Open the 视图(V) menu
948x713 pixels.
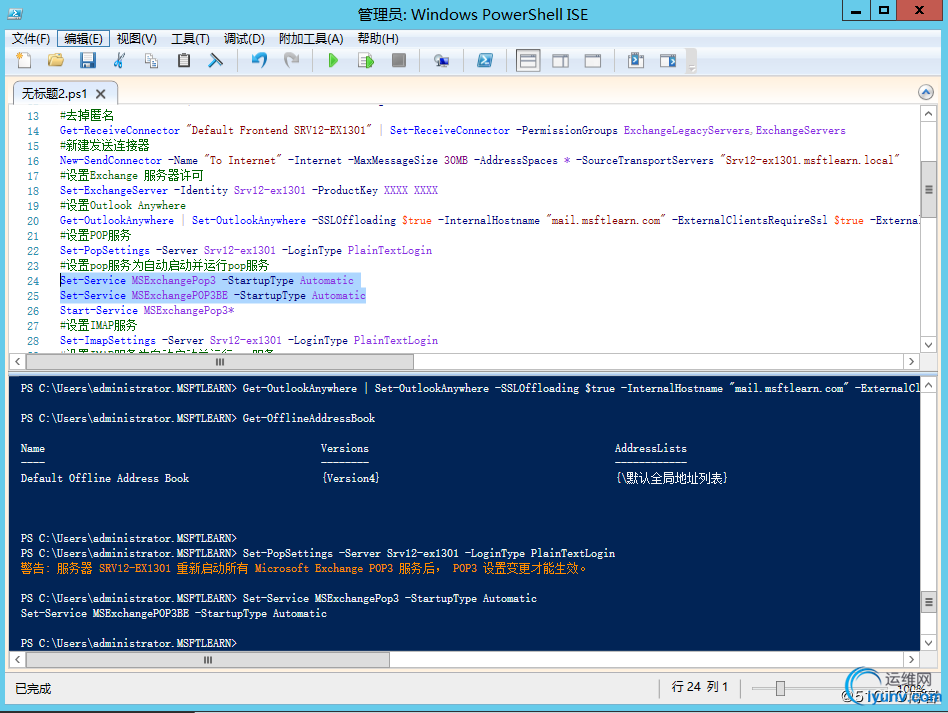point(137,39)
